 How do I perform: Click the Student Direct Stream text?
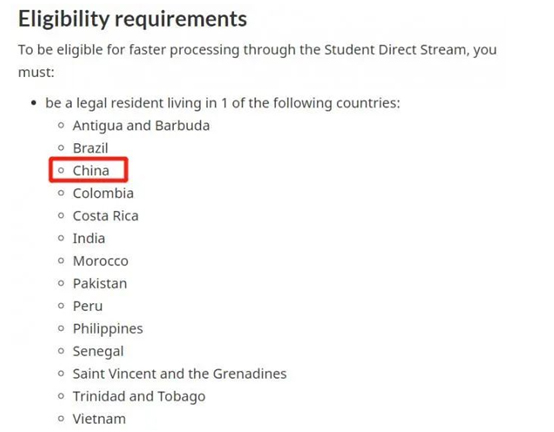point(395,50)
